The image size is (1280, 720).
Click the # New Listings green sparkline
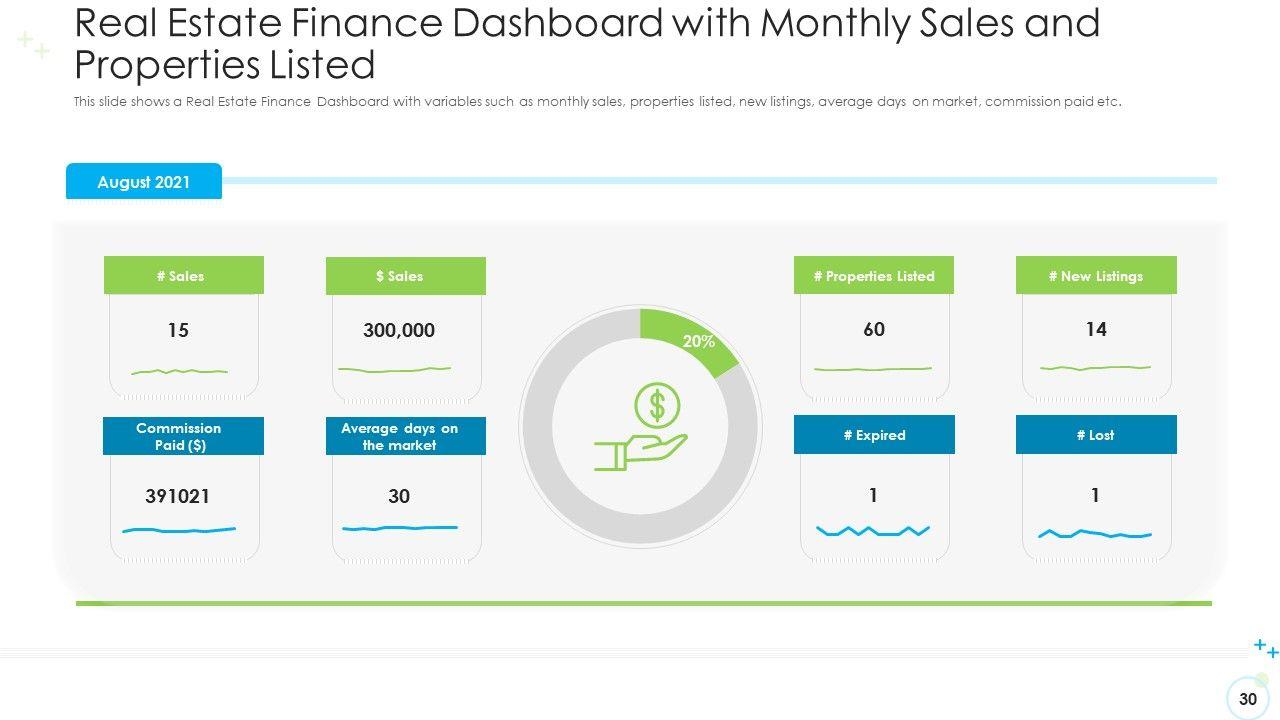pos(1095,368)
